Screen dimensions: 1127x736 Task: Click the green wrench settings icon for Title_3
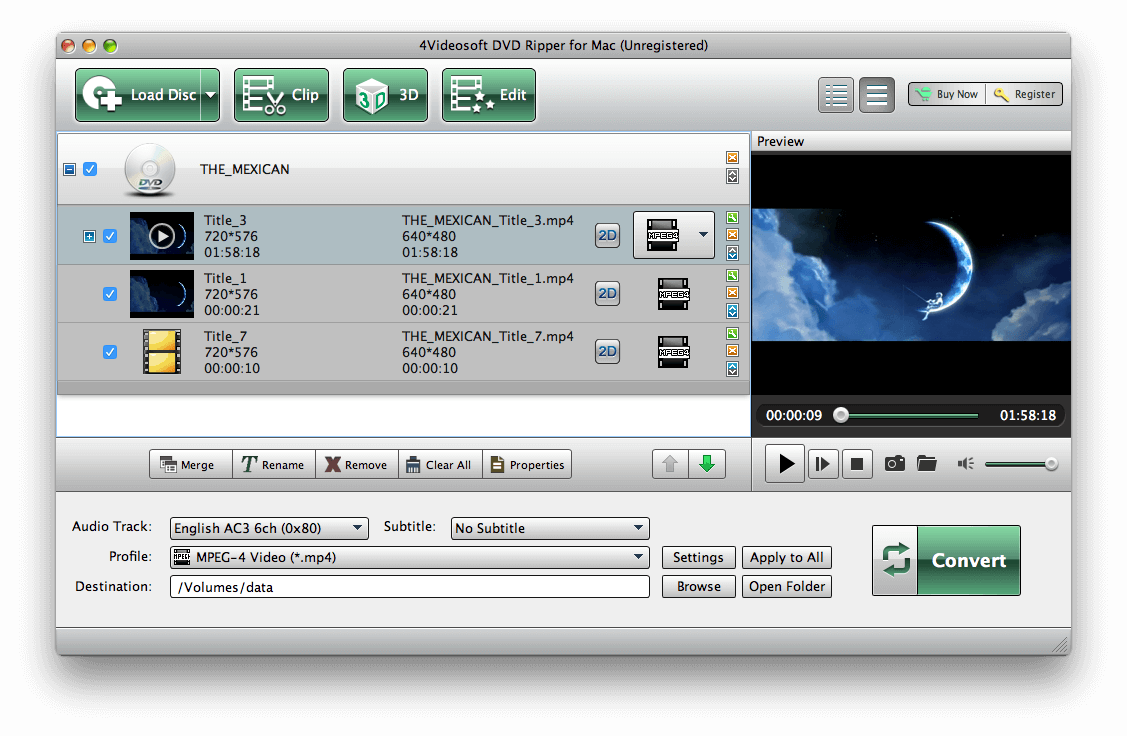[732, 217]
